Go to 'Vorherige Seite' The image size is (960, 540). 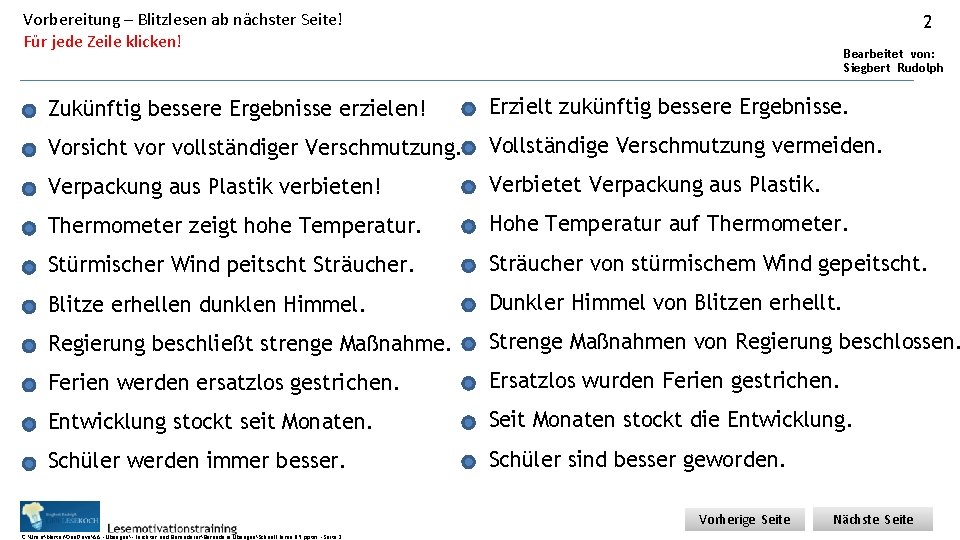click(745, 519)
